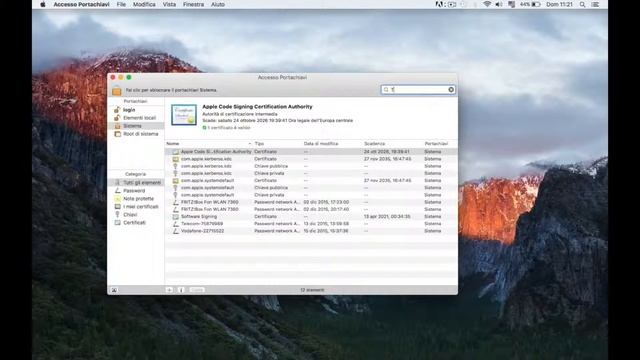Open the Vista menu
640x360 pixels.
(x=169, y=4)
